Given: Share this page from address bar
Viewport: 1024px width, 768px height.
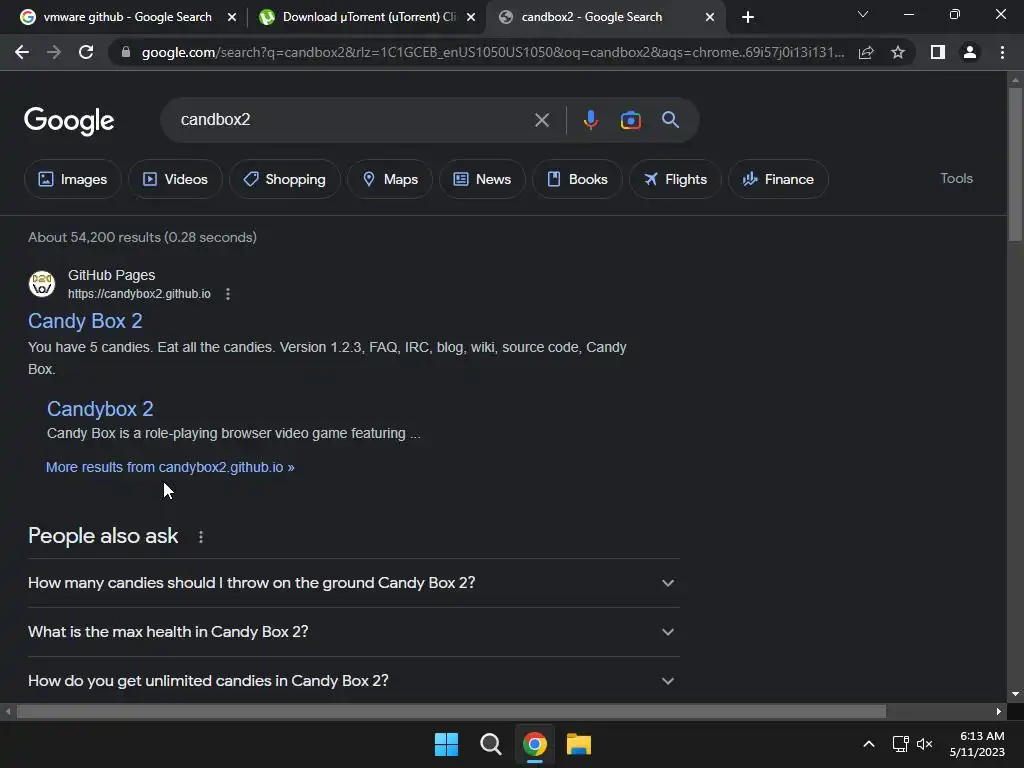Looking at the screenshot, I should click(x=866, y=52).
